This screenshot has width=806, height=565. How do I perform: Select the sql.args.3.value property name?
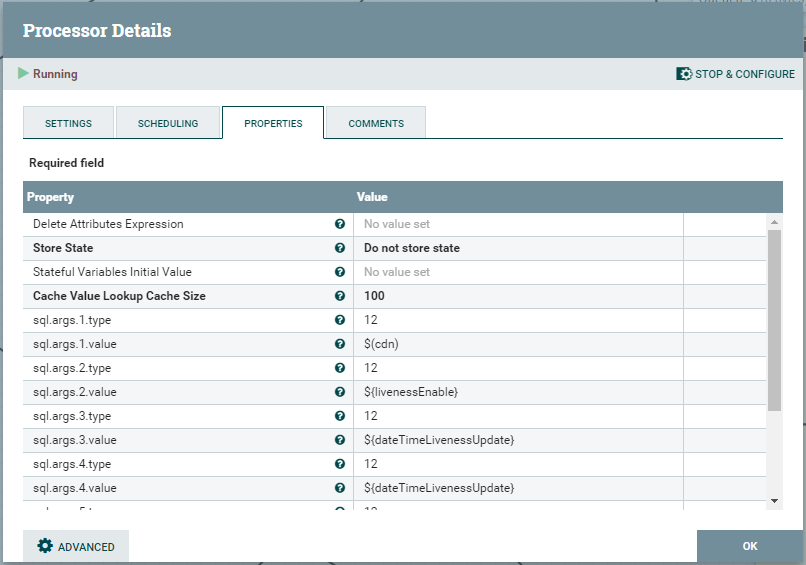[x=75, y=440]
